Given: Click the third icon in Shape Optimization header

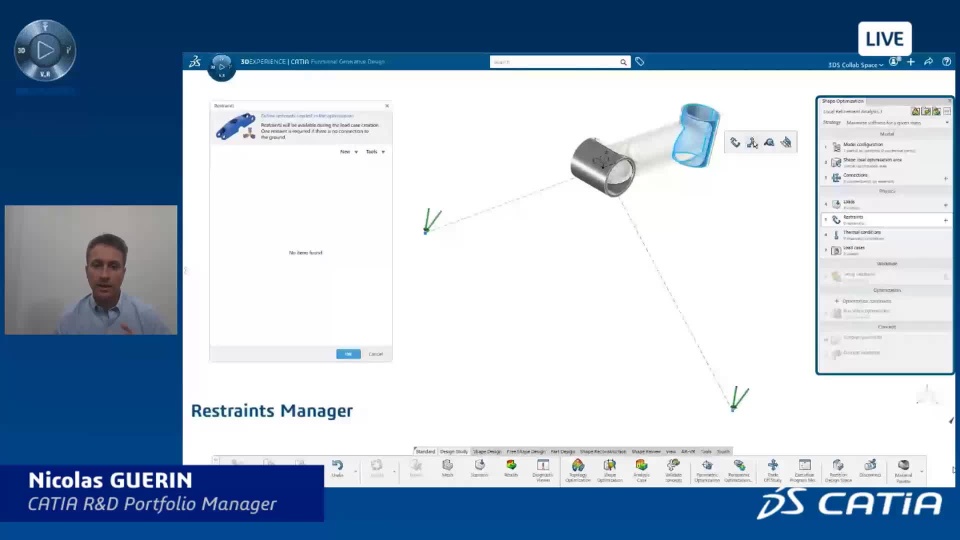Looking at the screenshot, I should pyautogui.click(x=936, y=111).
